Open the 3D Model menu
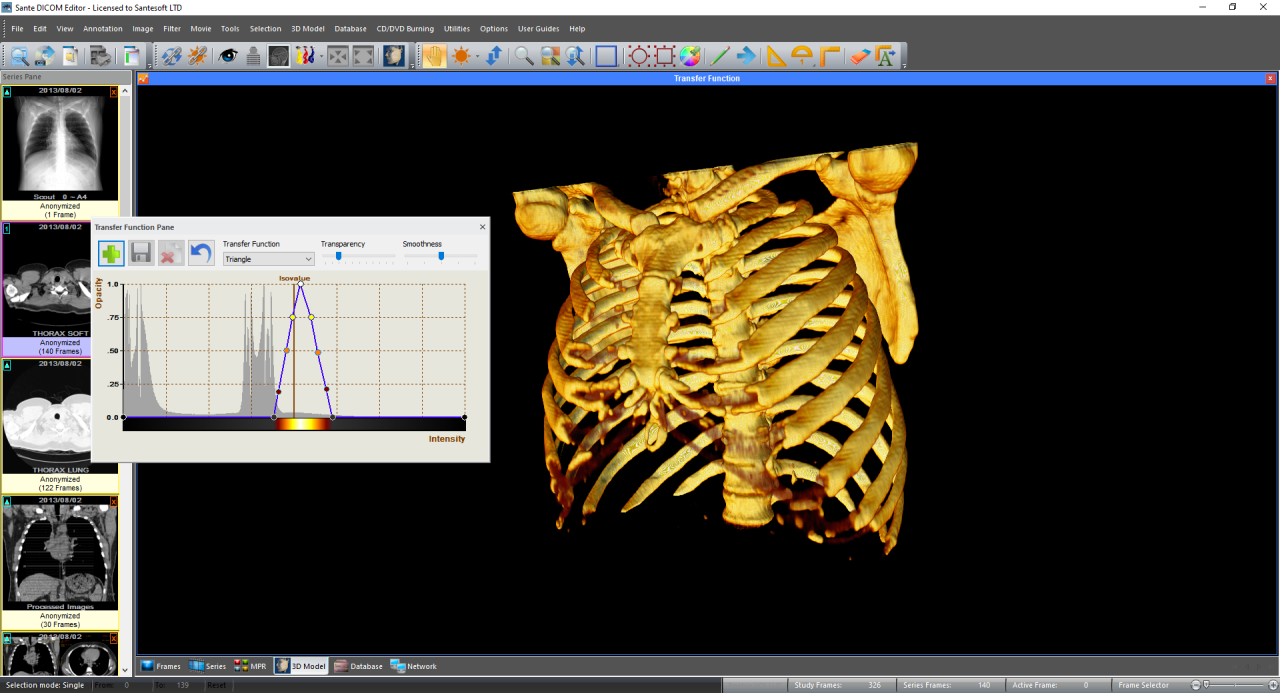The width and height of the screenshot is (1280, 693). pyautogui.click(x=308, y=29)
